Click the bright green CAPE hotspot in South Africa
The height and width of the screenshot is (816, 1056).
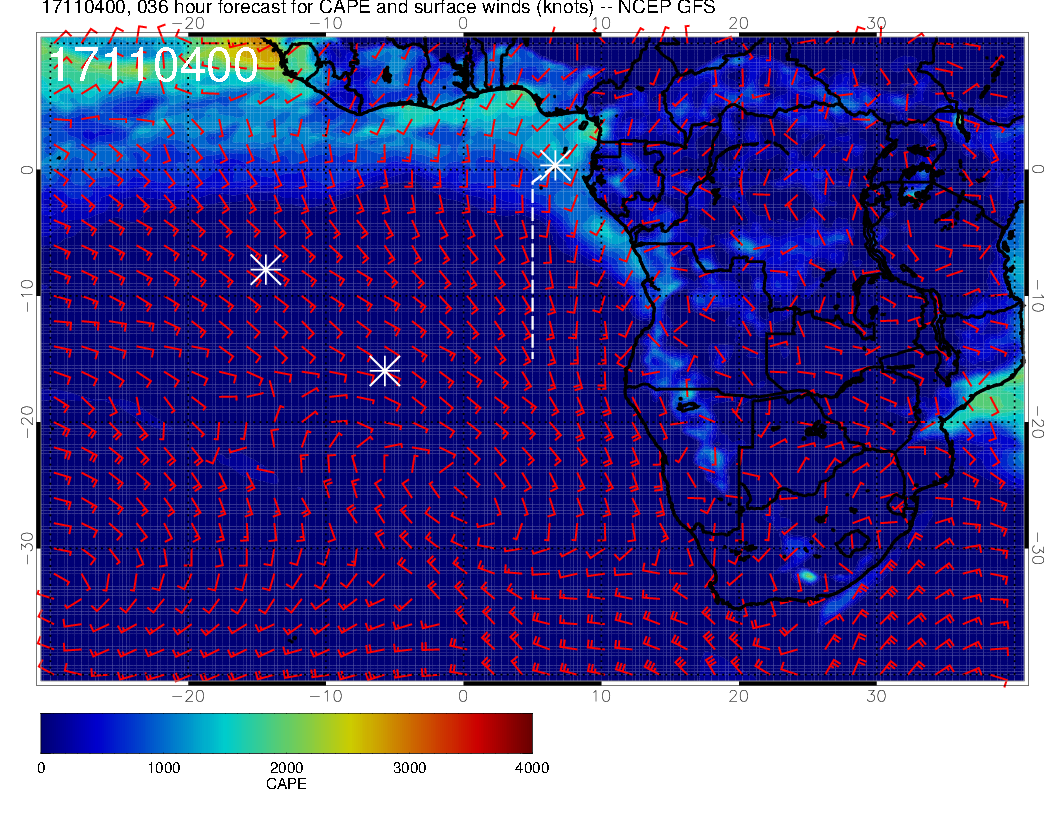(808, 576)
